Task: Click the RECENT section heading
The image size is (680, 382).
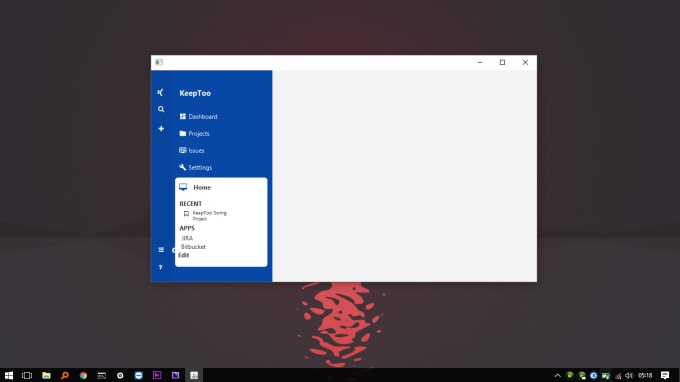Action: click(190, 204)
